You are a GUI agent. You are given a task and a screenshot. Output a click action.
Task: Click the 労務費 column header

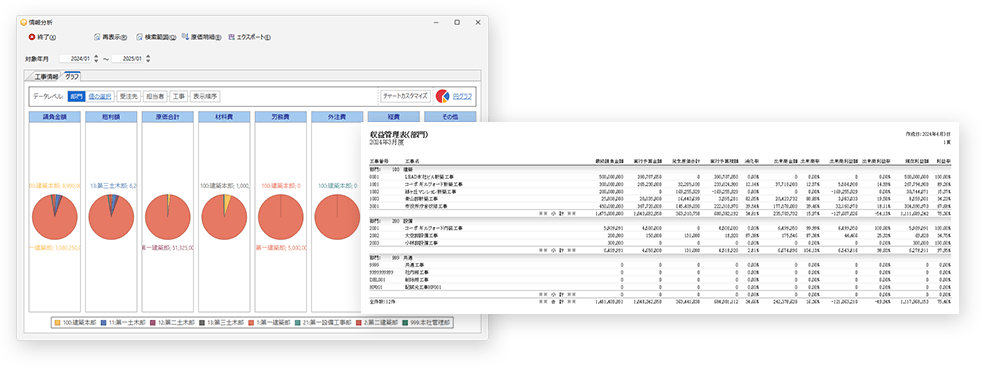[x=280, y=117]
